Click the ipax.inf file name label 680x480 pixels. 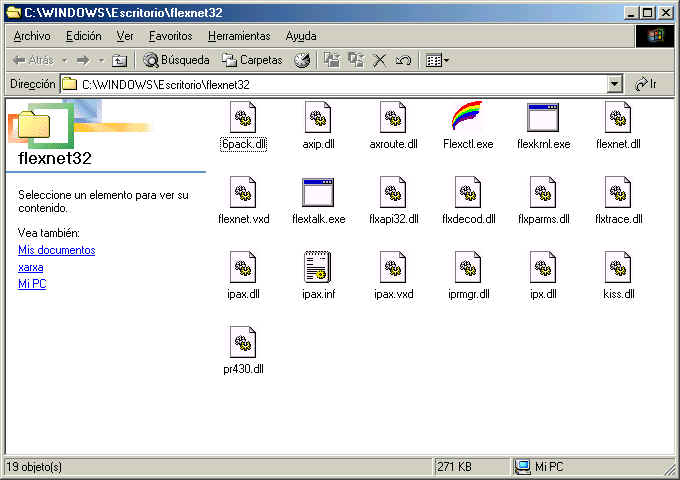click(318, 294)
